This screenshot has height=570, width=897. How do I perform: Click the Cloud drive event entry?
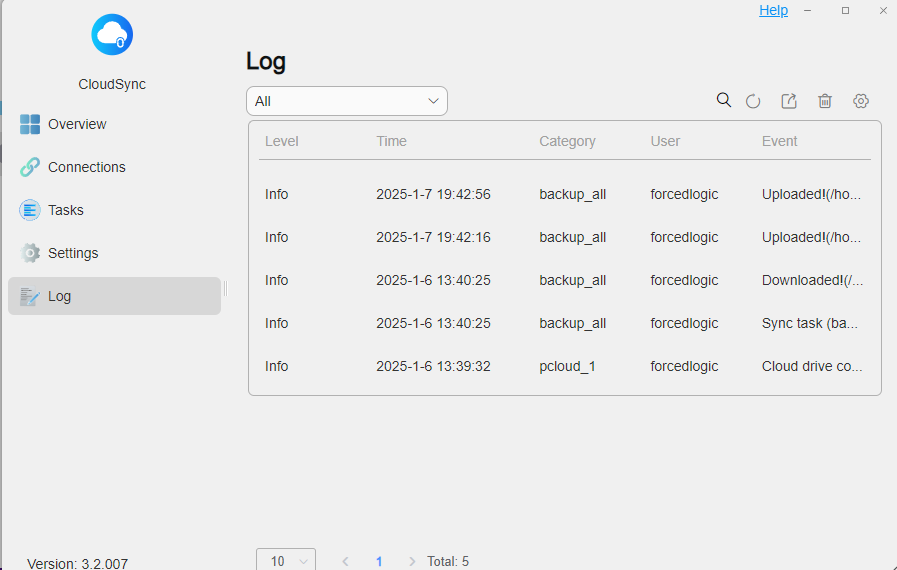812,366
